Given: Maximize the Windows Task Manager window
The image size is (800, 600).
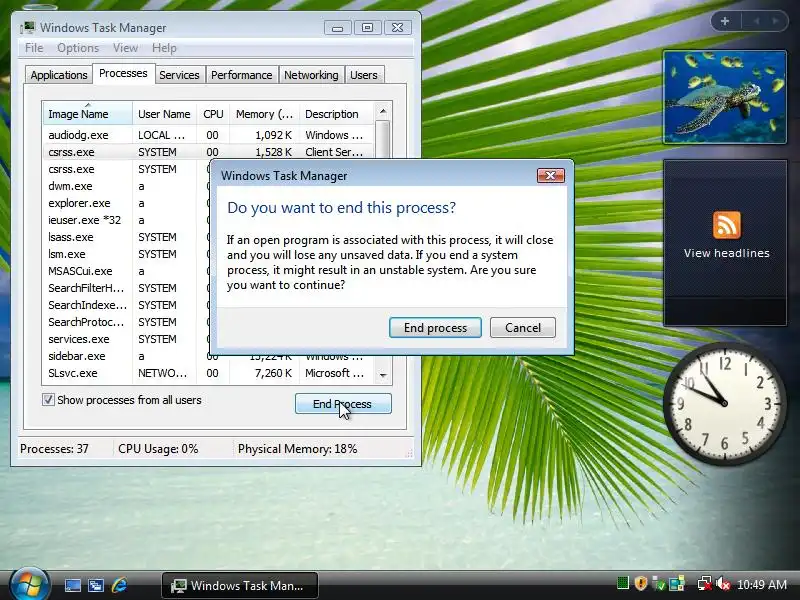Looking at the screenshot, I should (367, 28).
